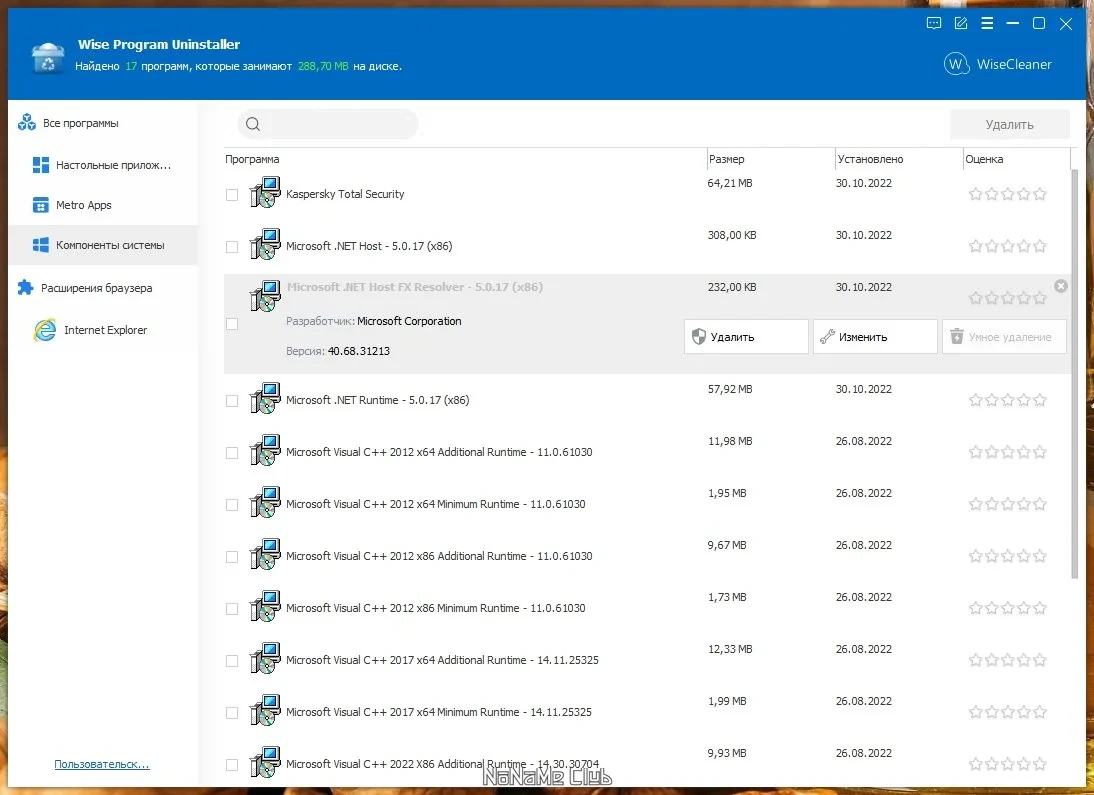Click the WiseCleaner logo
Screen dimensions: 1094x795
pyautogui.click(x=997, y=64)
